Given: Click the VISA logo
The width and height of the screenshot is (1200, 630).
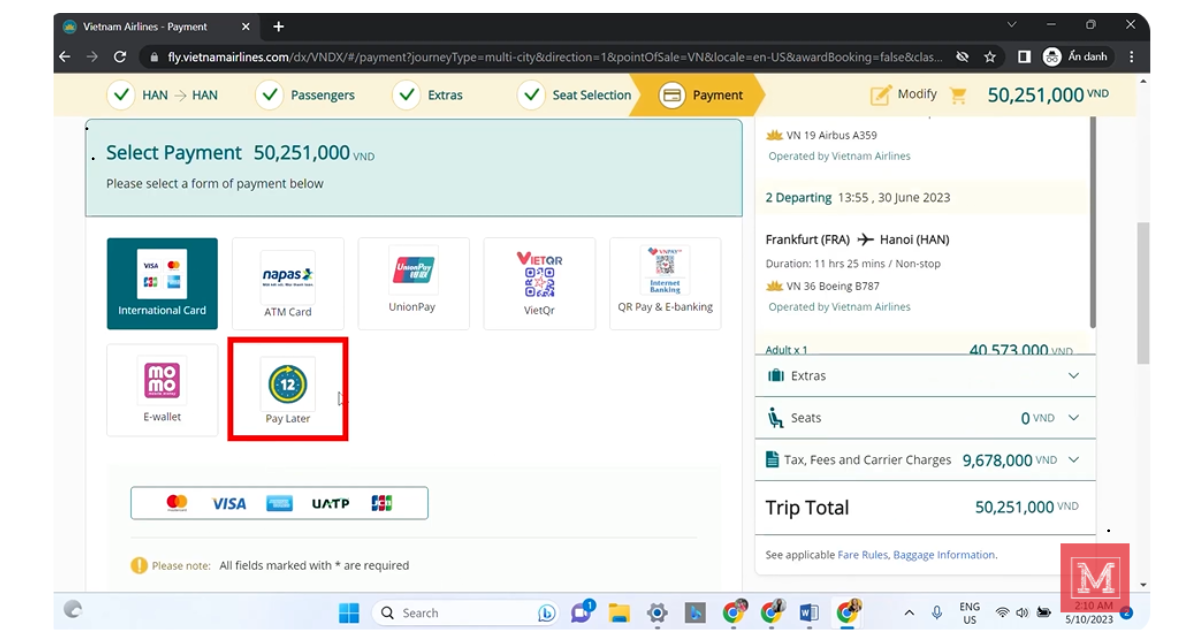Looking at the screenshot, I should (x=228, y=503).
